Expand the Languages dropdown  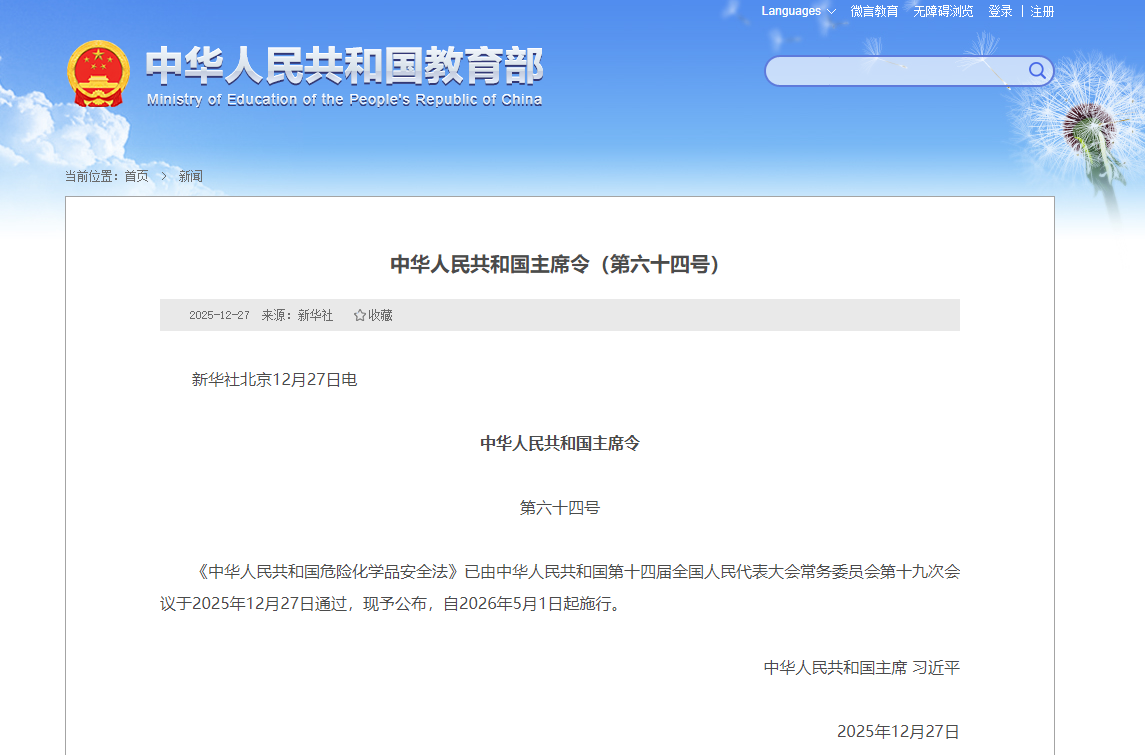791,11
